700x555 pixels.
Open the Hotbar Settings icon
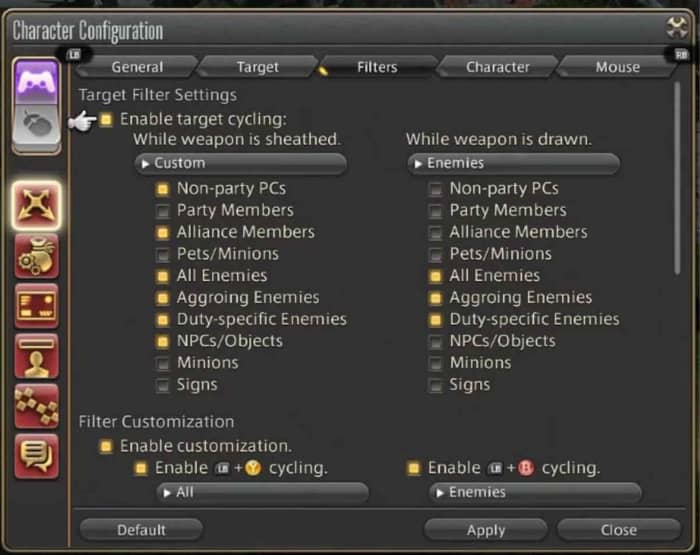[36, 405]
